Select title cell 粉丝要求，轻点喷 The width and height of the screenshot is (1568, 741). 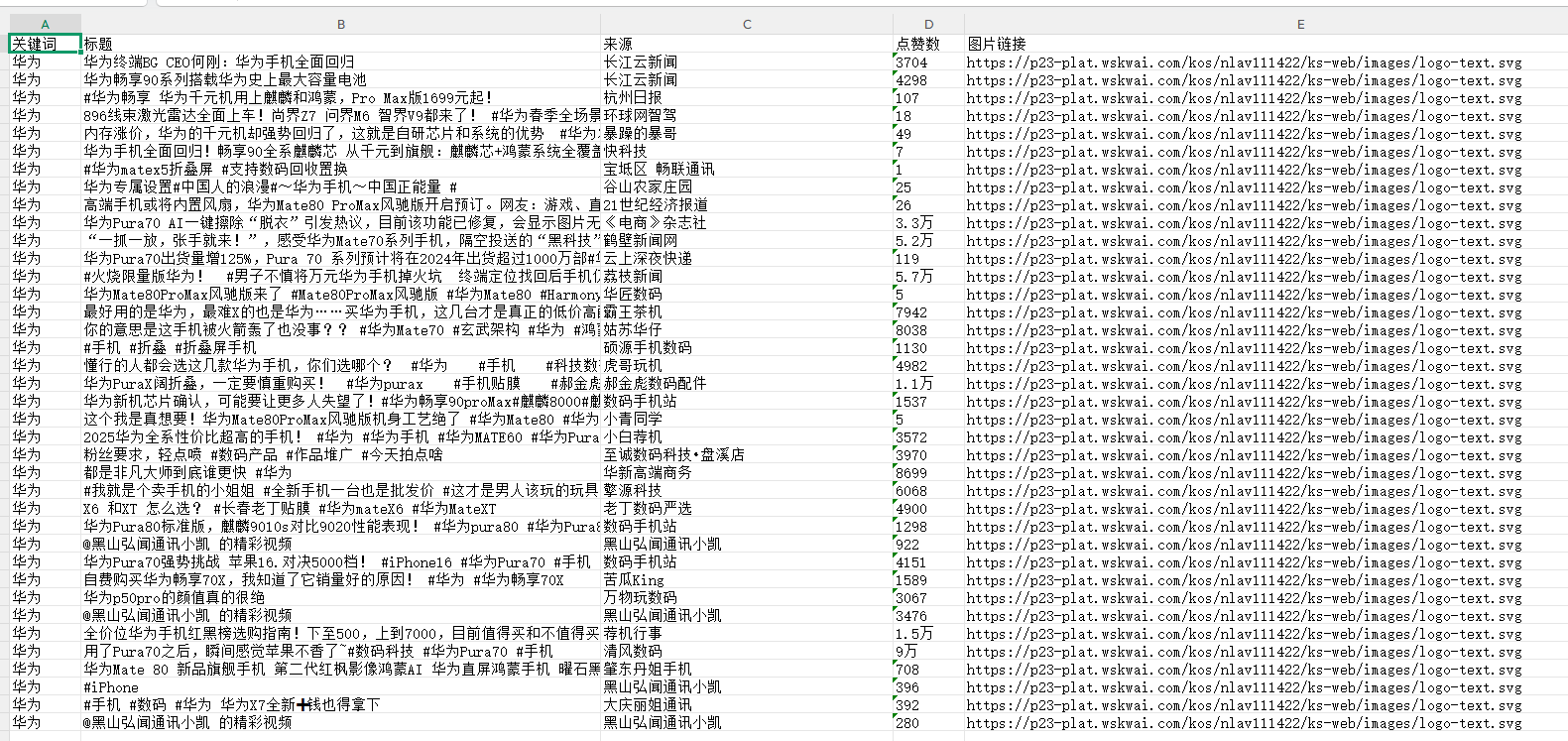[341, 454]
